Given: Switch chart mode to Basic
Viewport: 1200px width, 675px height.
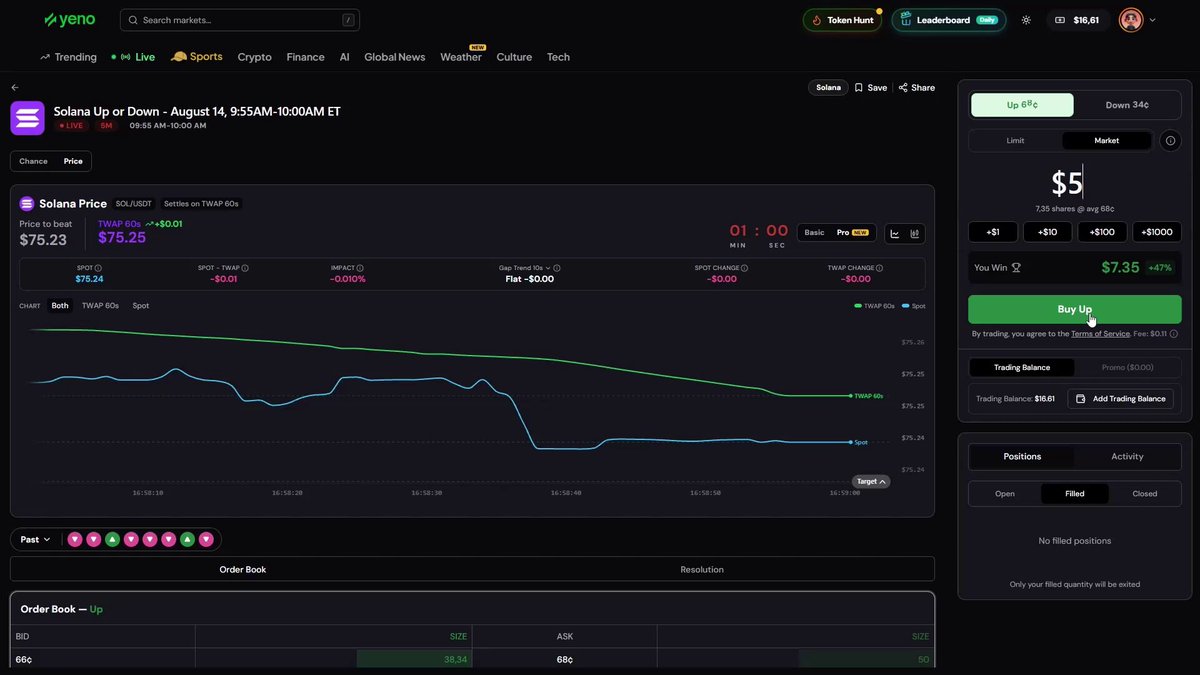Looking at the screenshot, I should coord(815,233).
